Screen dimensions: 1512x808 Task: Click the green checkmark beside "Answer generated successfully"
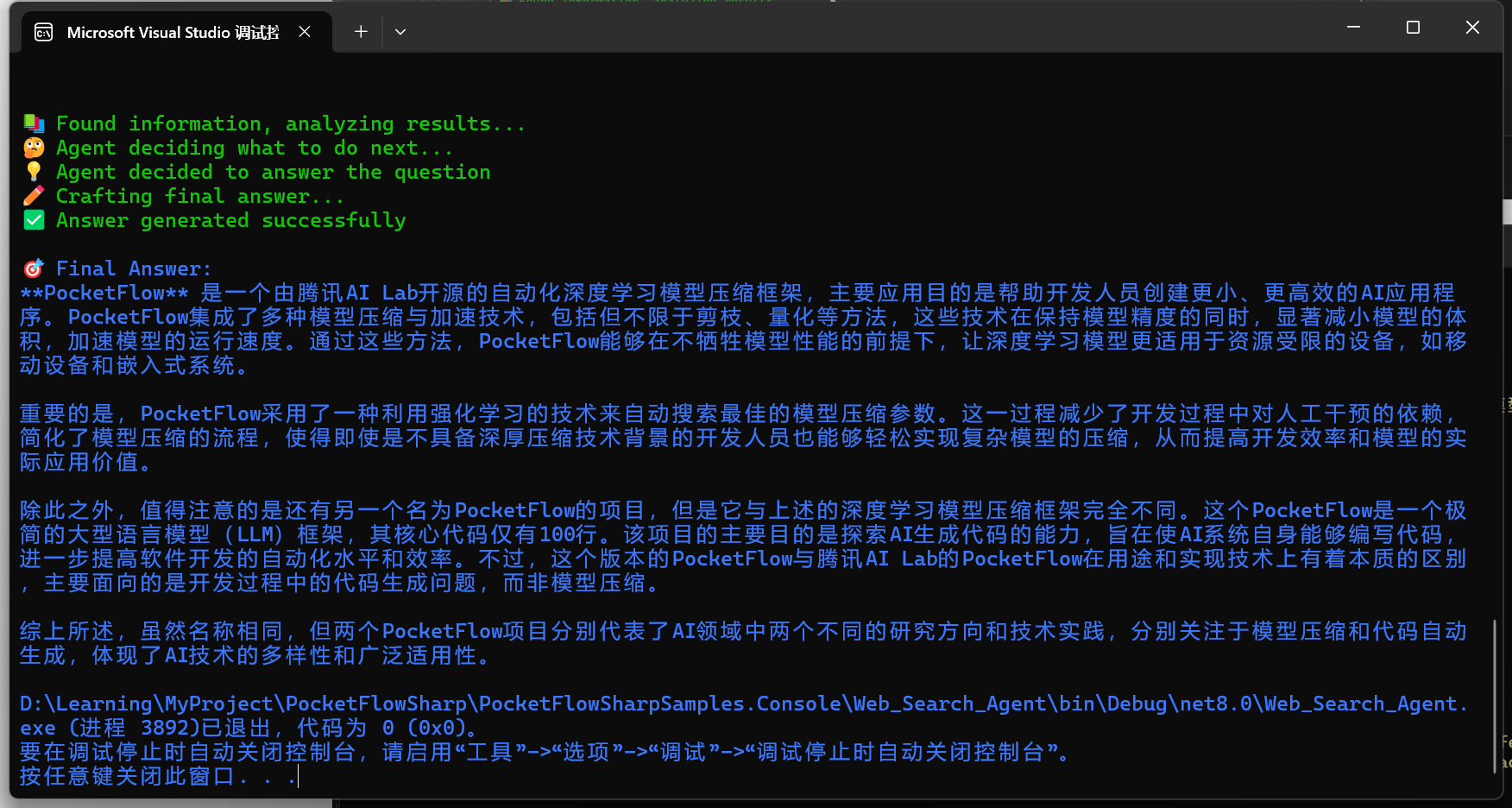33,219
